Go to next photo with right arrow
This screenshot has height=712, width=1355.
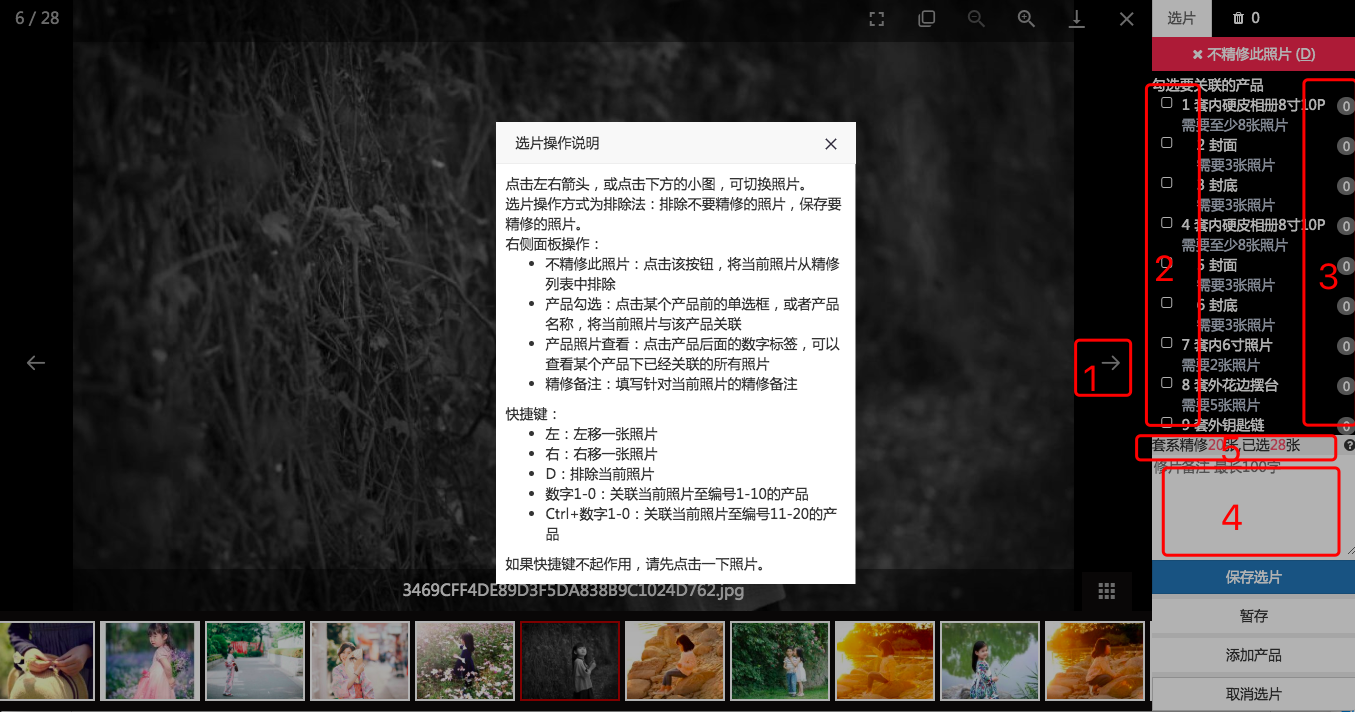[x=1110, y=363]
